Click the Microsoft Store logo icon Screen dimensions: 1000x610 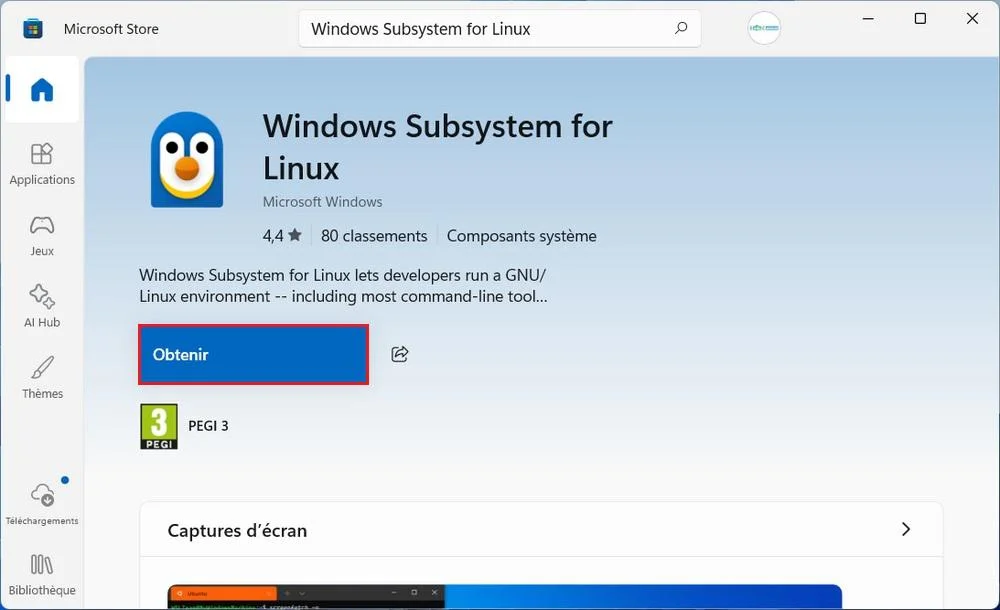[33, 29]
